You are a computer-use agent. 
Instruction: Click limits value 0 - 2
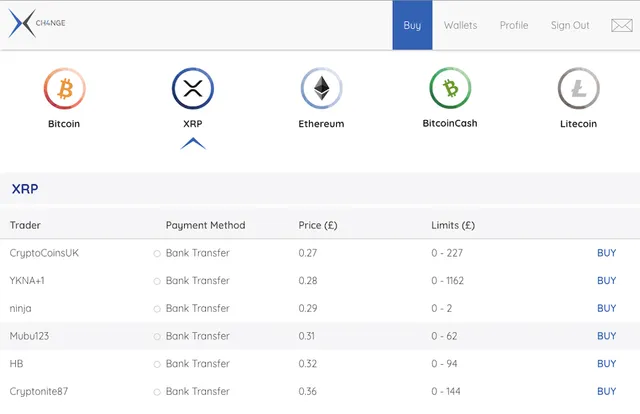[x=442, y=308]
